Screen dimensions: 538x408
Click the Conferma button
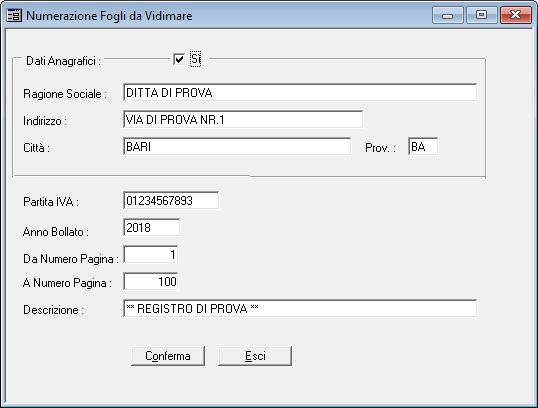[x=168, y=356]
